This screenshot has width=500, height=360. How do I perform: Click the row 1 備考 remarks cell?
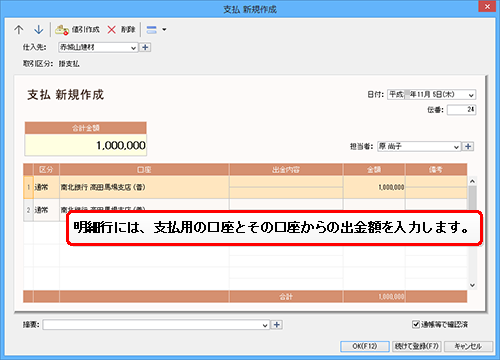point(436,187)
